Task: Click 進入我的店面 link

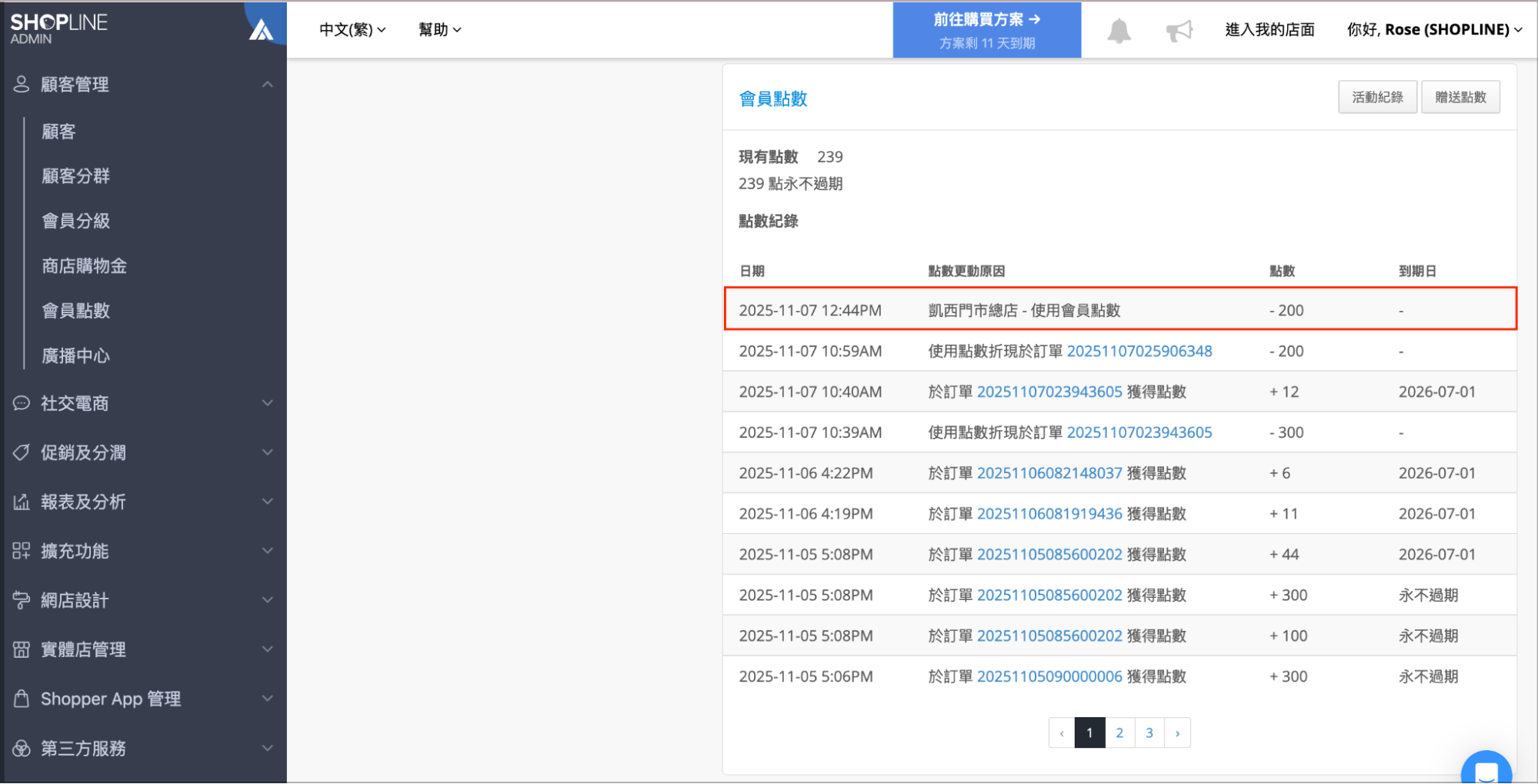Action: (x=1269, y=29)
